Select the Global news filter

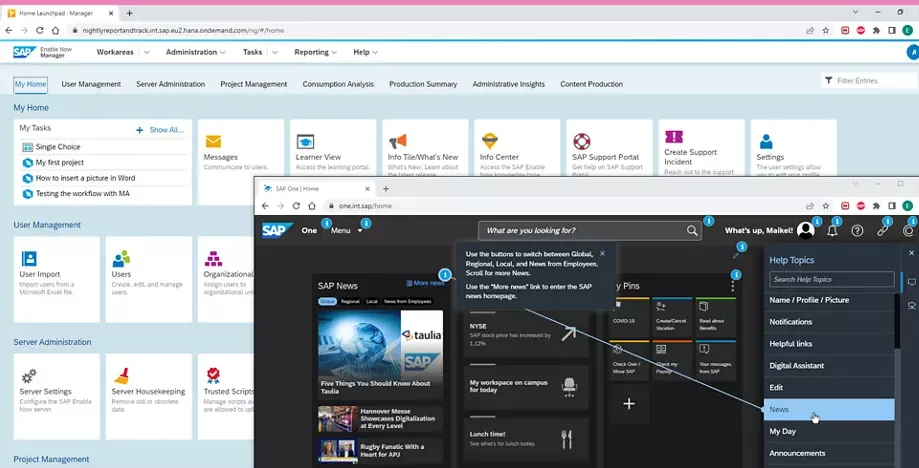point(327,301)
